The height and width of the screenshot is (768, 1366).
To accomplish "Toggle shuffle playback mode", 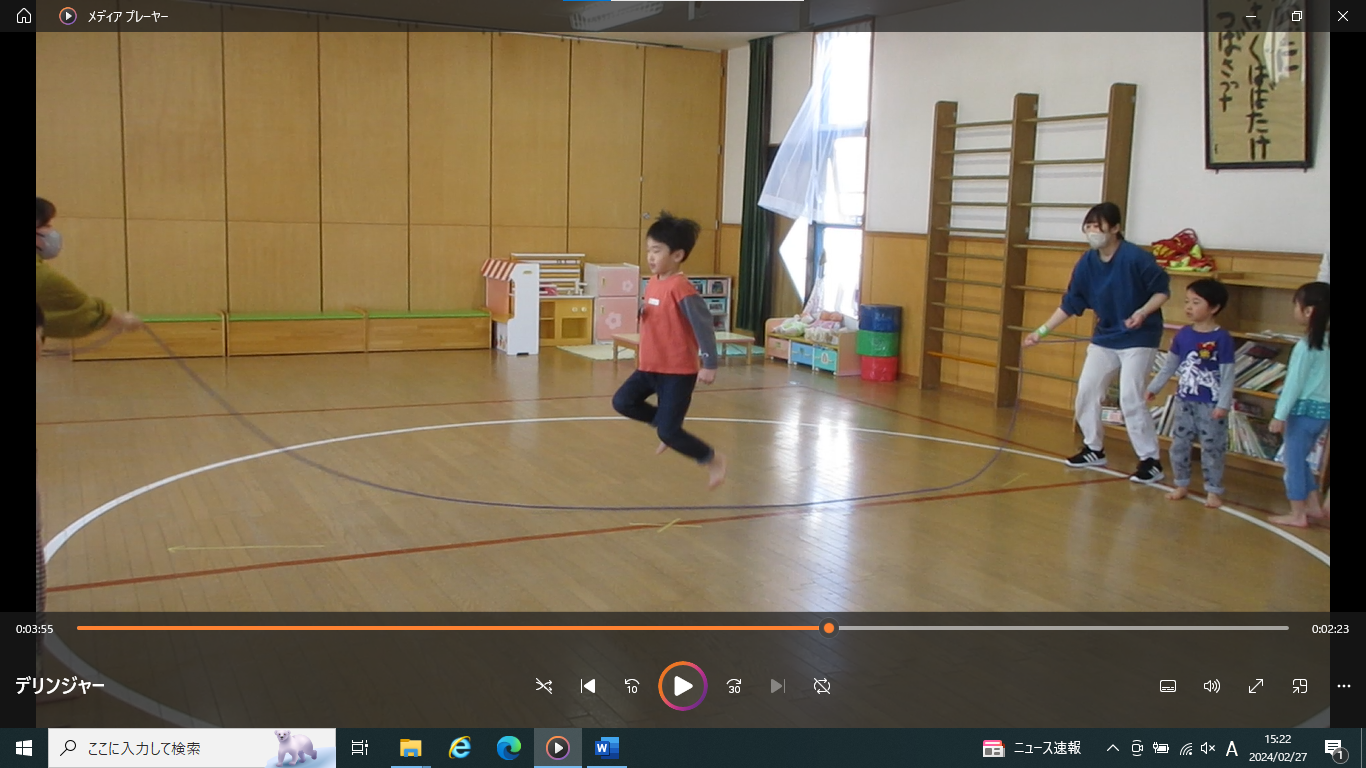I will 544,686.
